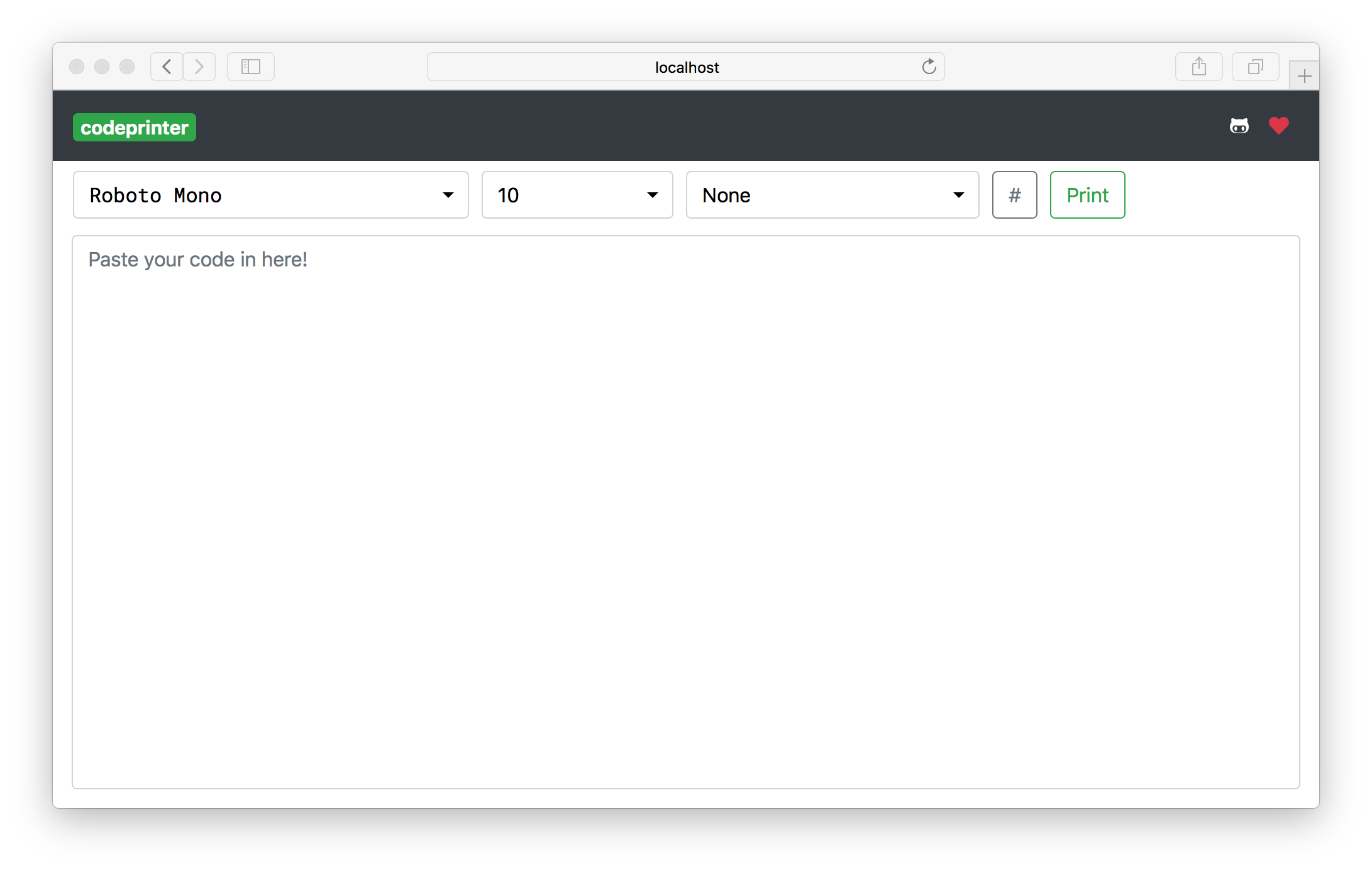
Task: Open the font size 10 dropdown
Action: tap(577, 195)
